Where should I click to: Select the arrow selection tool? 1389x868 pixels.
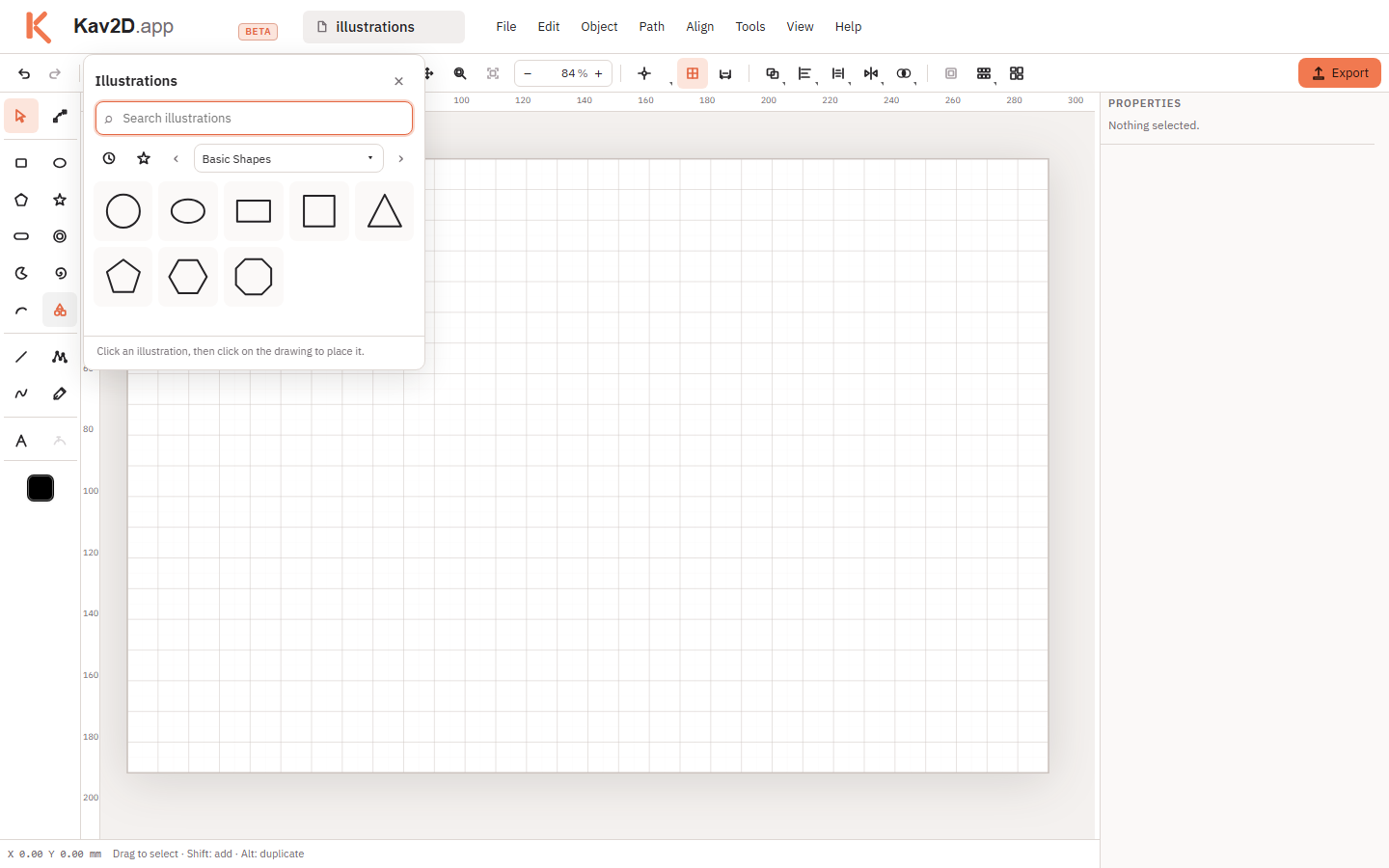click(x=21, y=117)
